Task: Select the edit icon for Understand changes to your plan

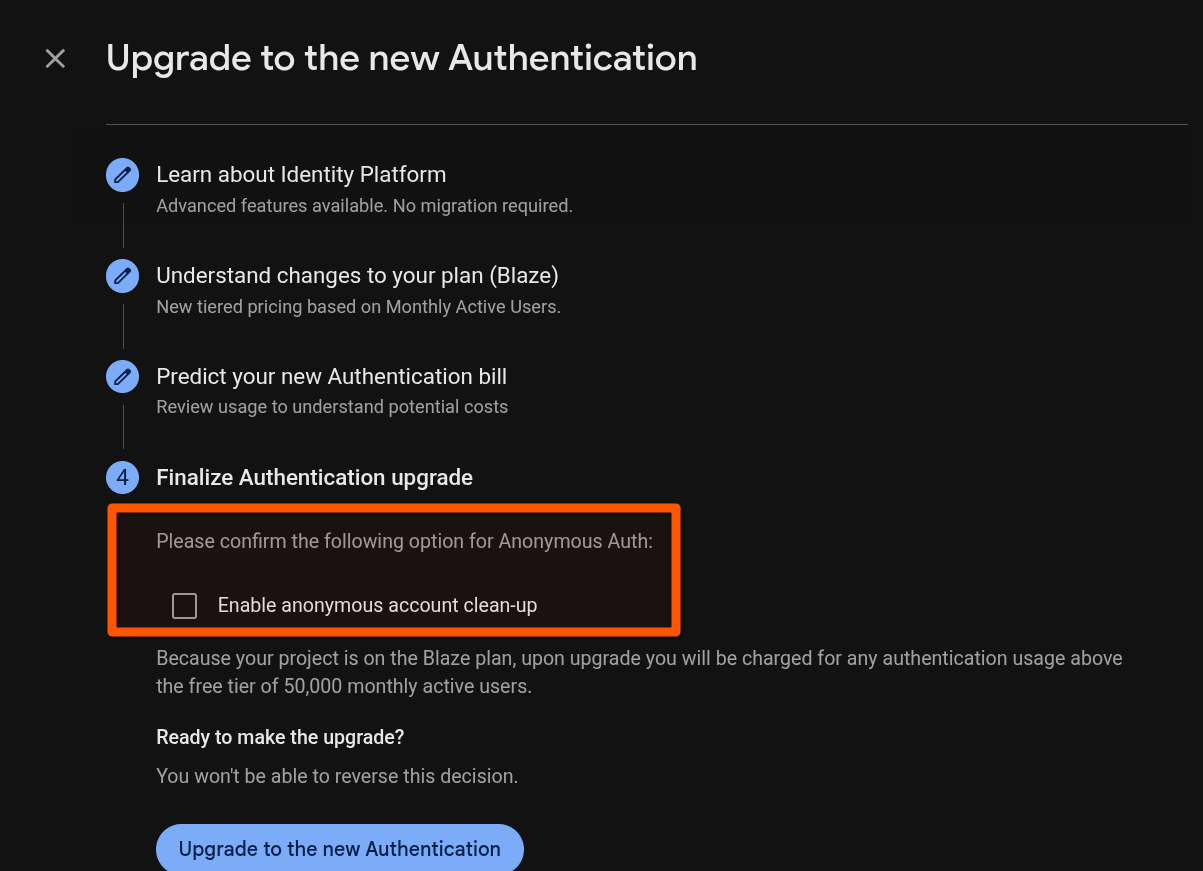Action: pyautogui.click(x=122, y=275)
